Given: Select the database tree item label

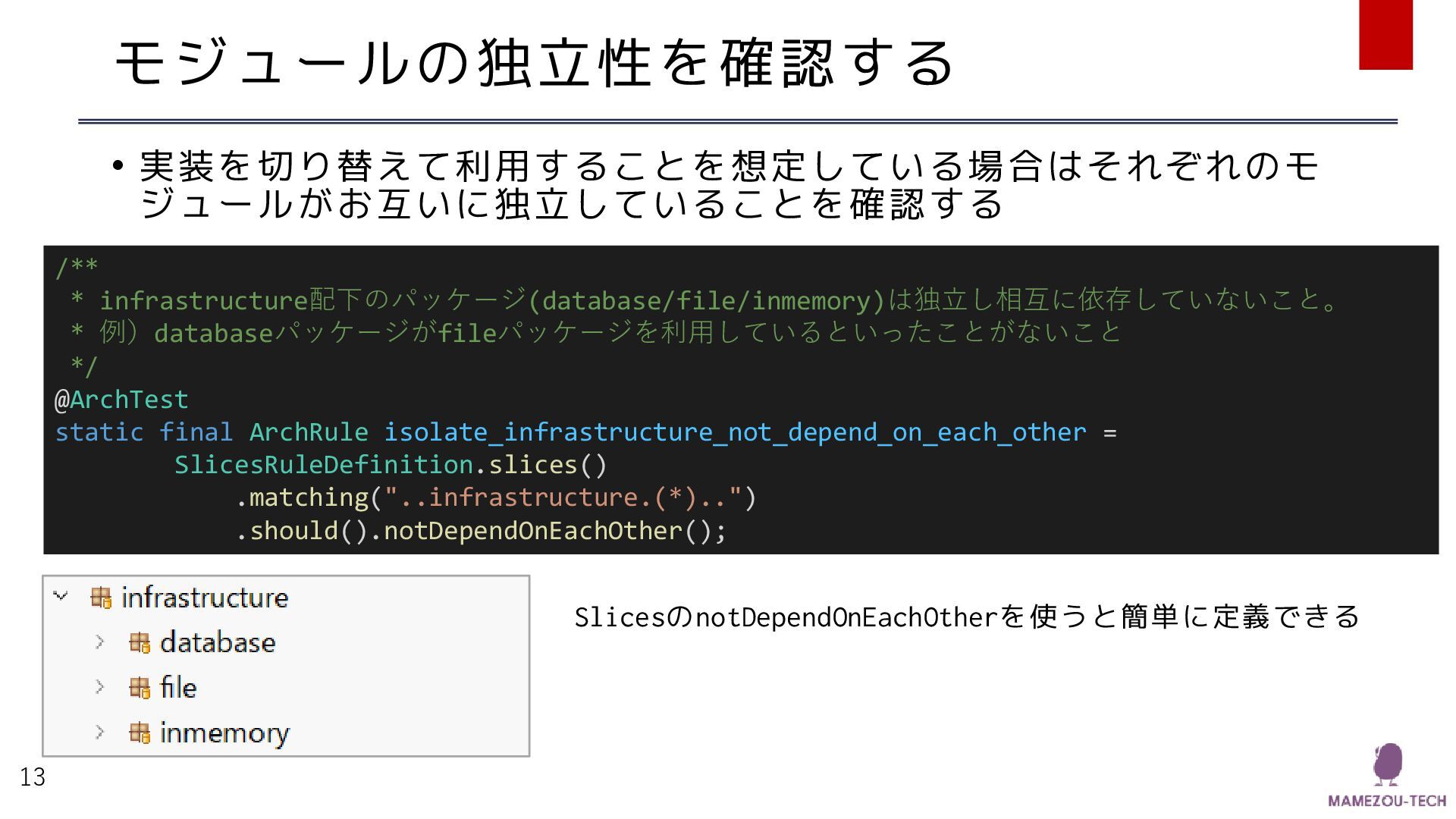Looking at the screenshot, I should pos(218,643).
